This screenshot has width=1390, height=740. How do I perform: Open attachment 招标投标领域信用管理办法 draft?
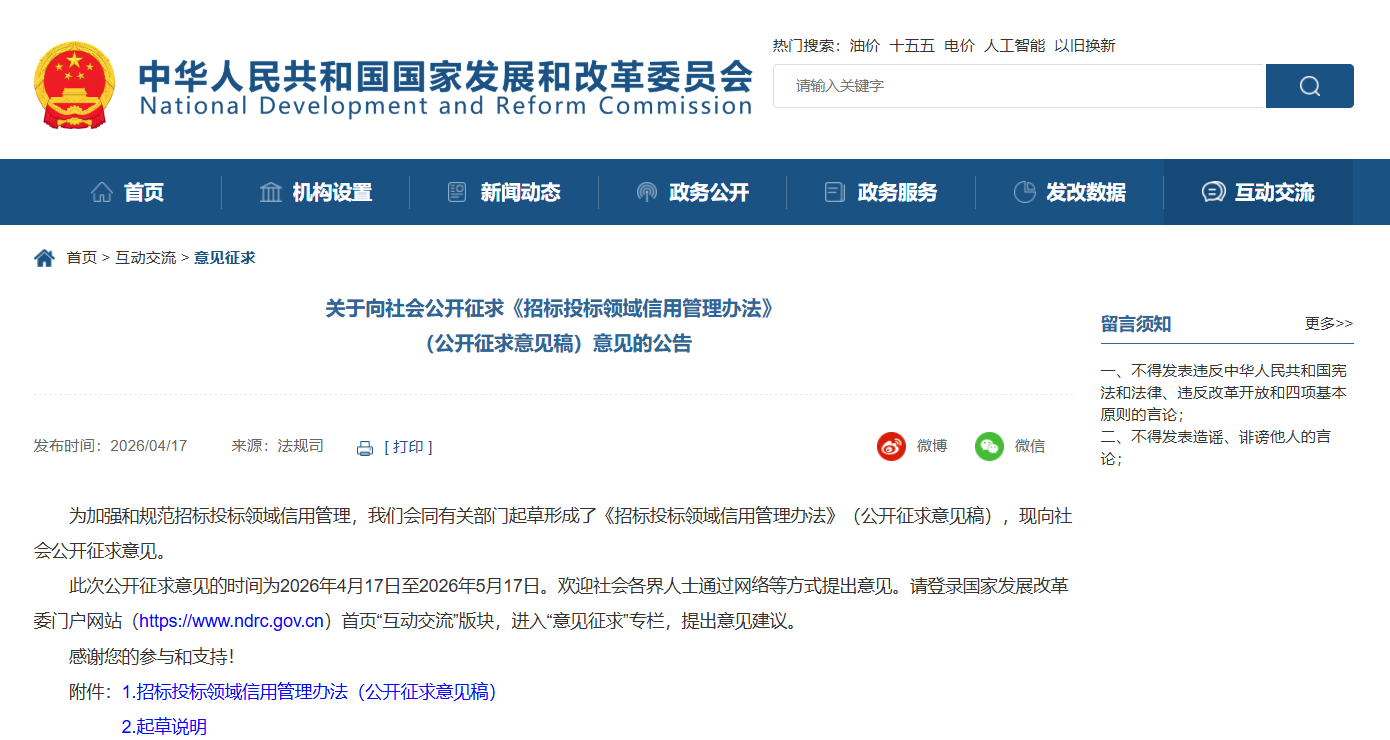310,692
